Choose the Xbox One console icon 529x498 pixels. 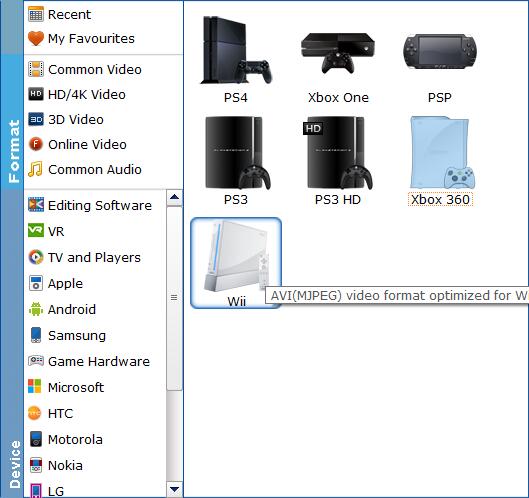pyautogui.click(x=338, y=53)
